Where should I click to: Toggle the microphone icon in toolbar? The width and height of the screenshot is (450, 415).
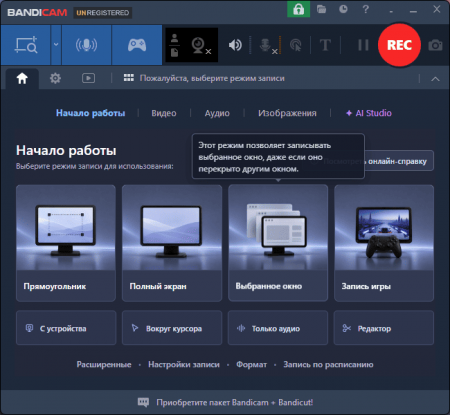[x=268, y=46]
